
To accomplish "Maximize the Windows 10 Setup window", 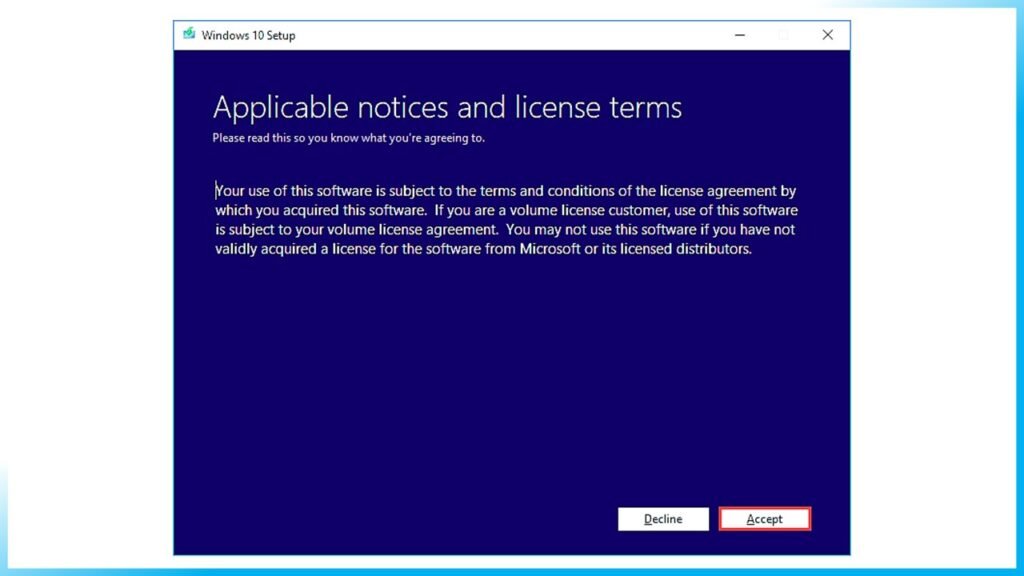I will pyautogui.click(x=783, y=34).
